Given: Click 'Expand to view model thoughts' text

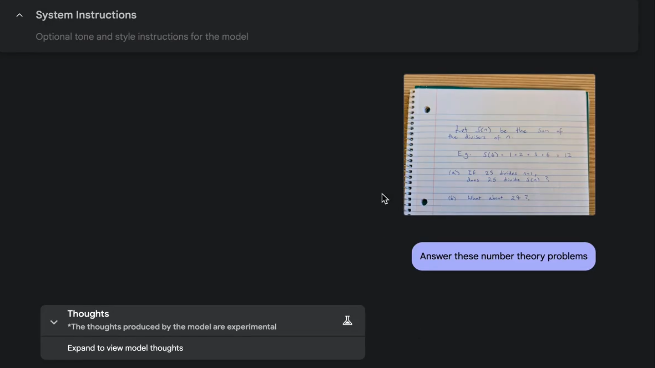Looking at the screenshot, I should [x=125, y=348].
